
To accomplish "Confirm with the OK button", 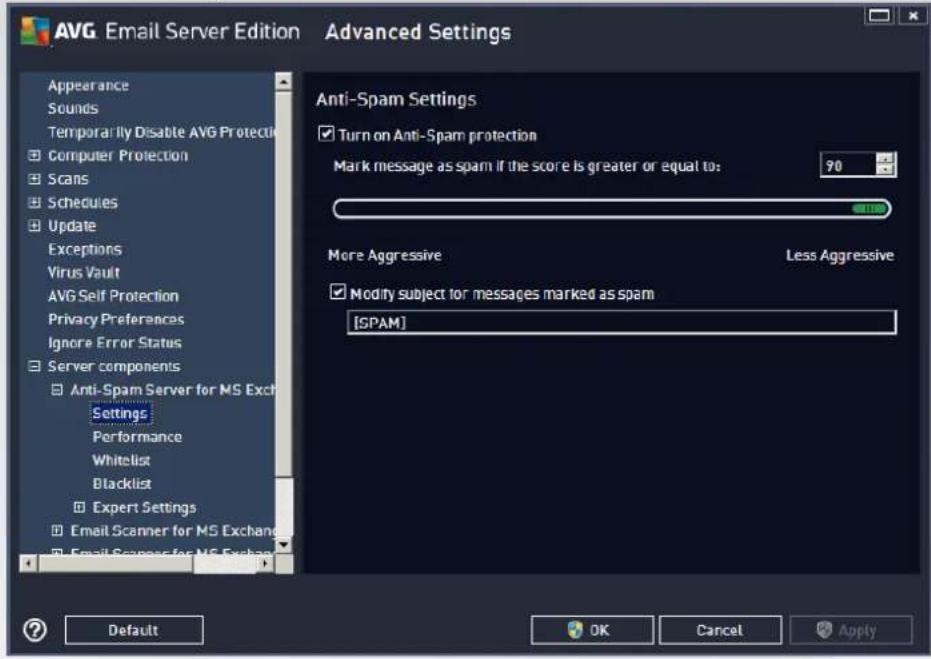I will 592,630.
